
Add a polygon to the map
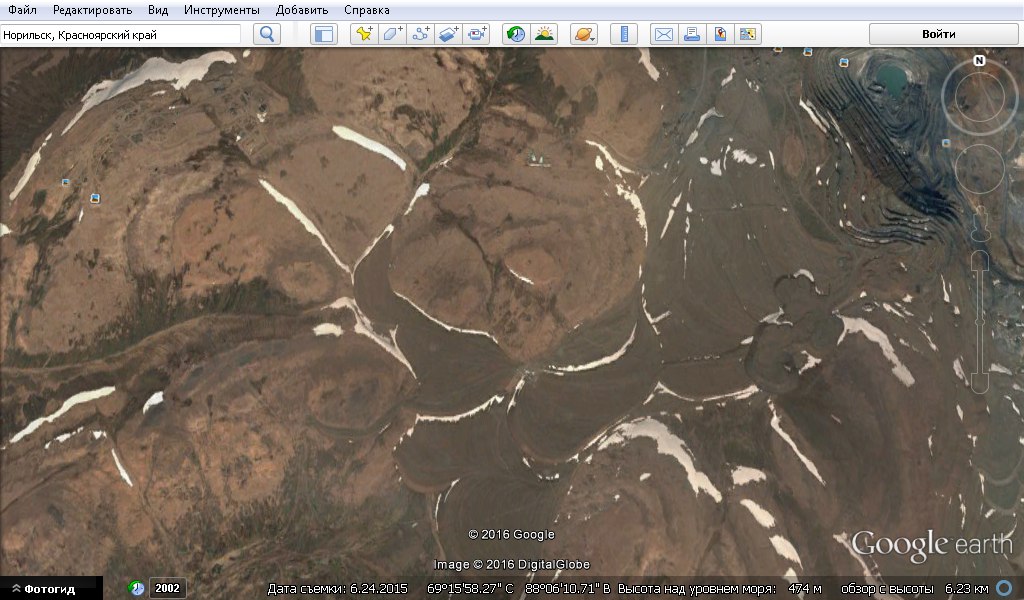coord(392,34)
